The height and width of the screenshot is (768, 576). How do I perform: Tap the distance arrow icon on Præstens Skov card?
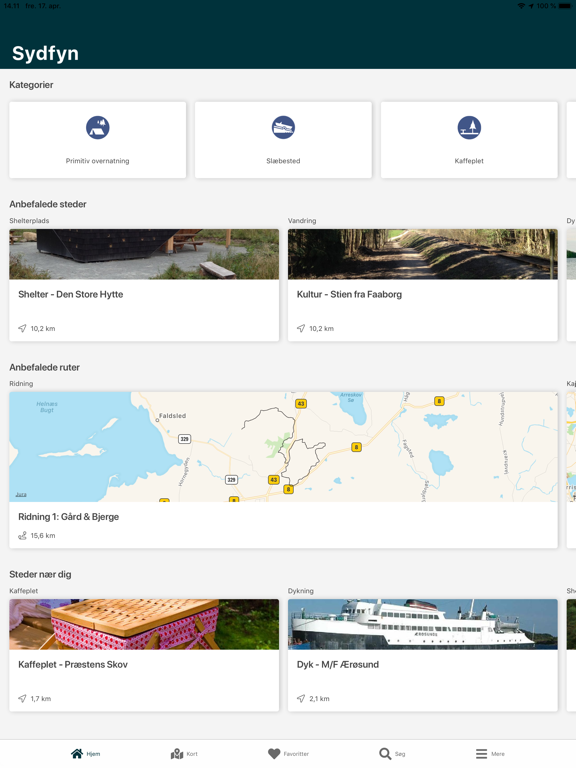click(22, 698)
